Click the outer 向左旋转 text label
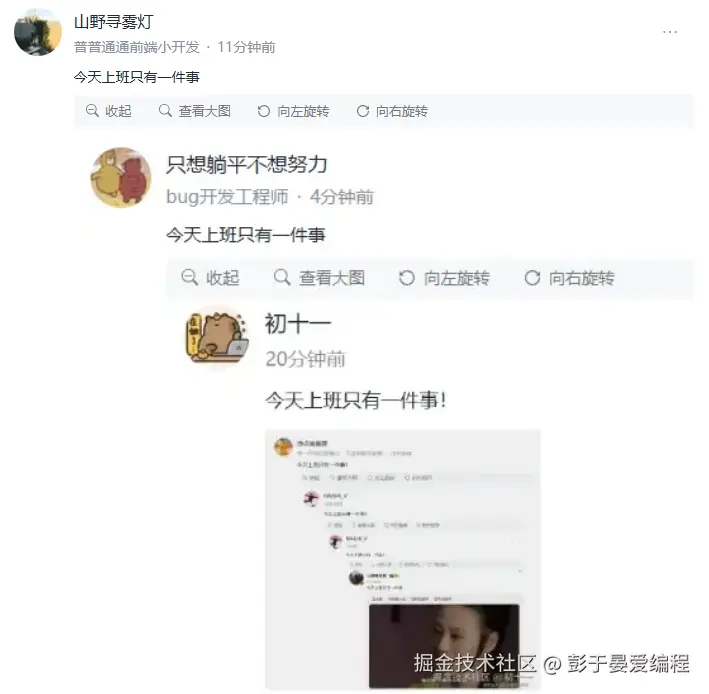The width and height of the screenshot is (709, 694). point(303,111)
